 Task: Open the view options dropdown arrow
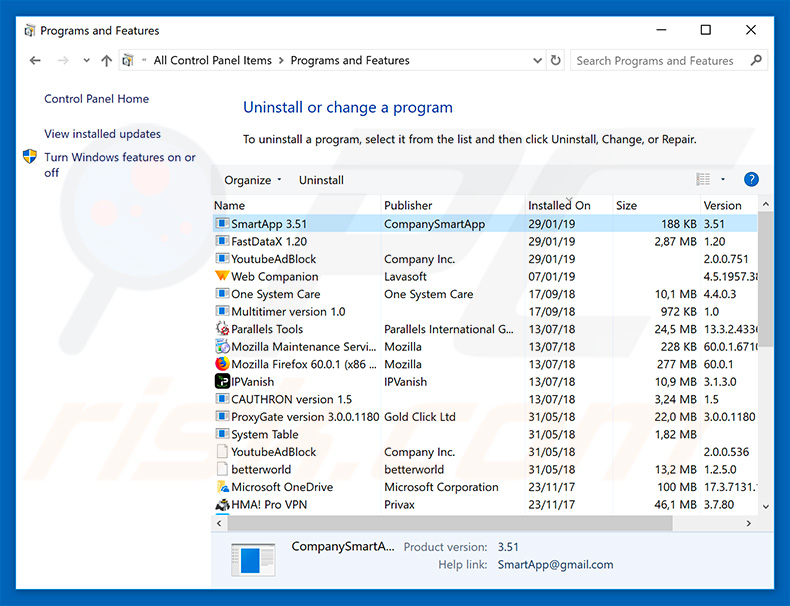click(722, 179)
